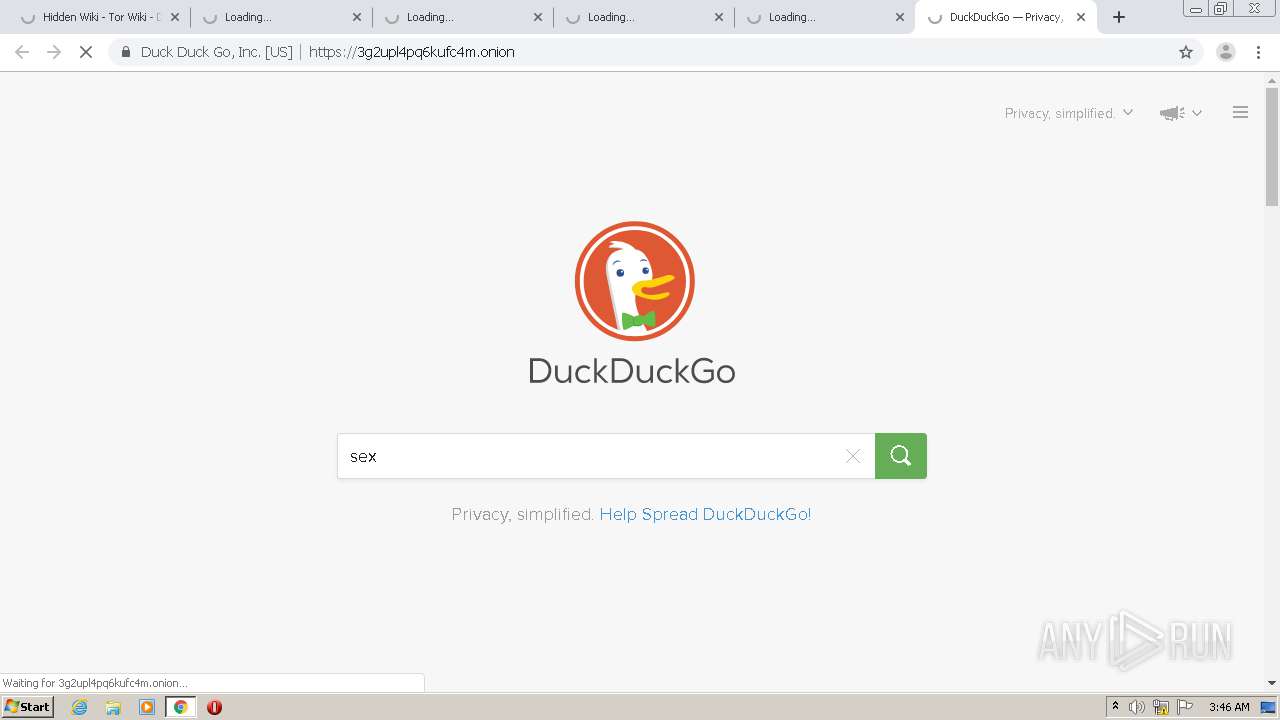Go back with the back arrow
The width and height of the screenshot is (1280, 720).
pyautogui.click(x=22, y=52)
